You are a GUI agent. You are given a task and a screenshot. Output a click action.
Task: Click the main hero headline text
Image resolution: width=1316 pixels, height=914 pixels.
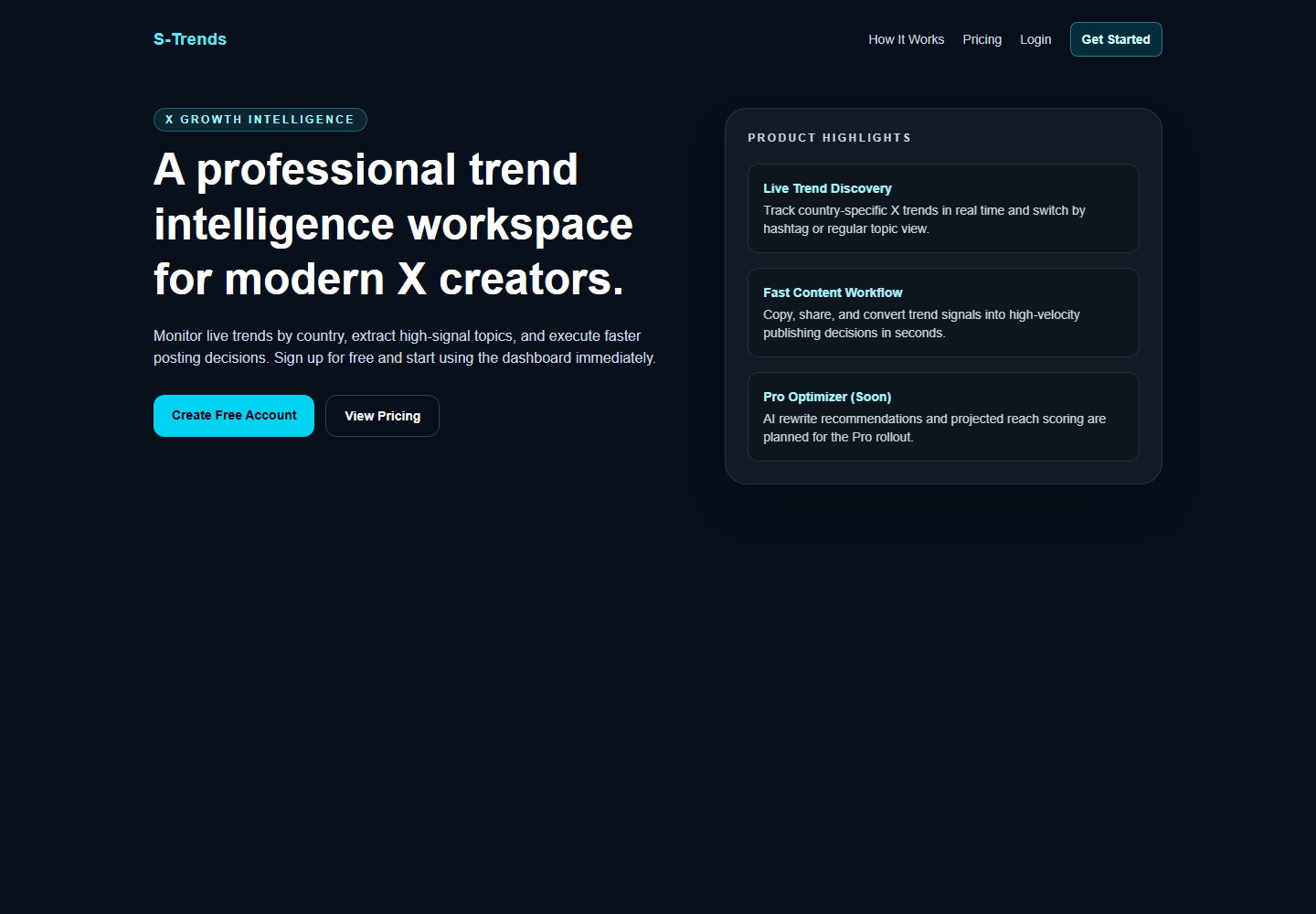point(394,224)
